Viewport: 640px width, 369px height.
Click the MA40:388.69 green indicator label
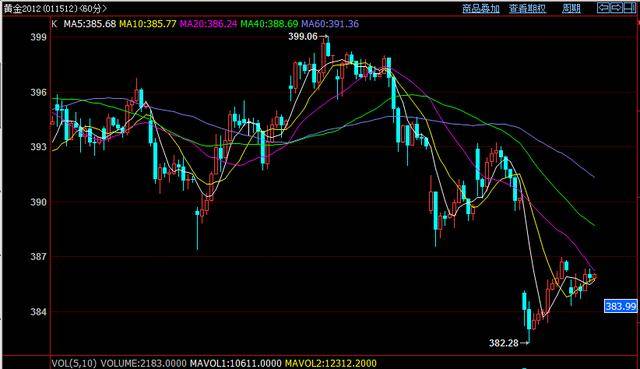pos(269,24)
